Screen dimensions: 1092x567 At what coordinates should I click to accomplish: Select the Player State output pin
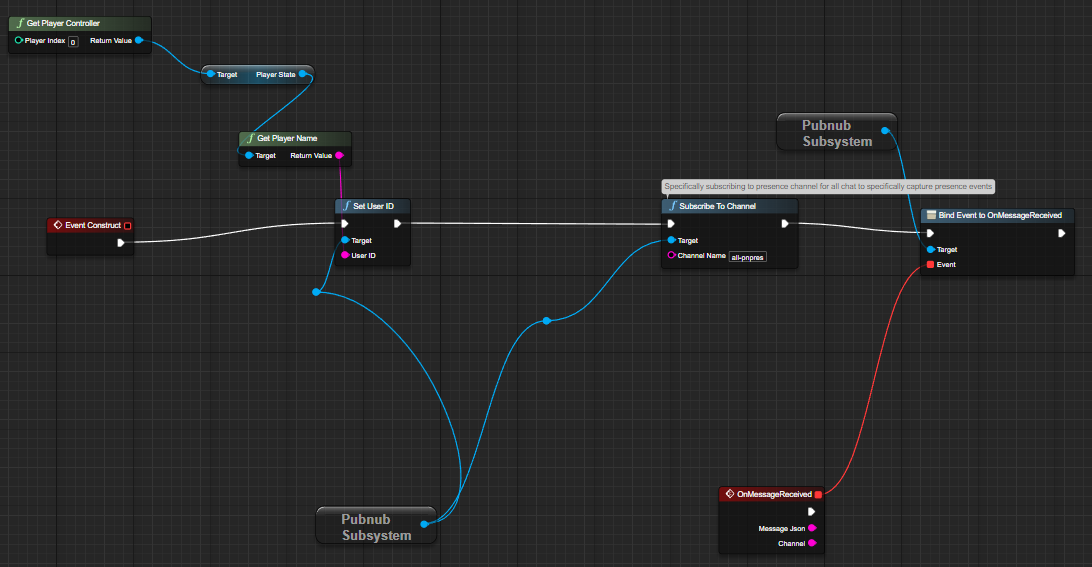pyautogui.click(x=303, y=74)
